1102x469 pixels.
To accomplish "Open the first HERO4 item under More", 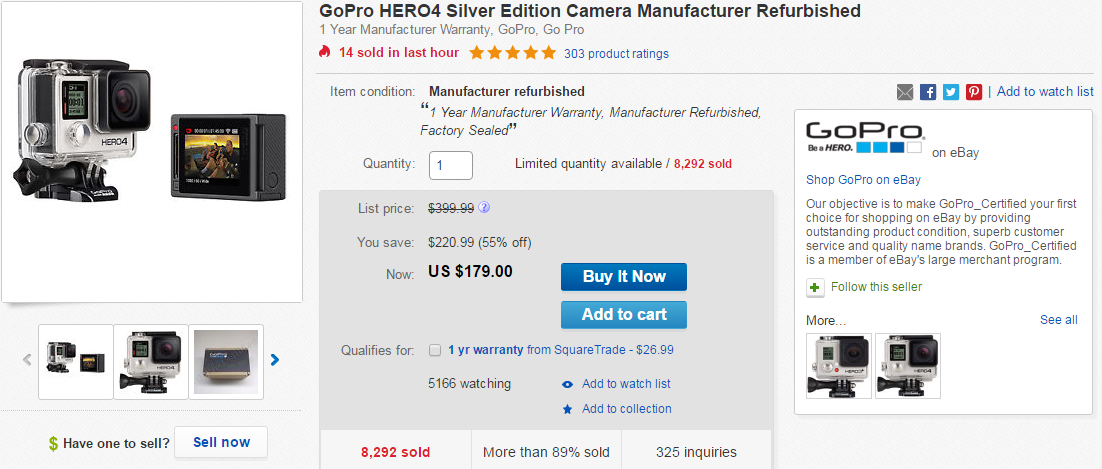I will click(839, 365).
